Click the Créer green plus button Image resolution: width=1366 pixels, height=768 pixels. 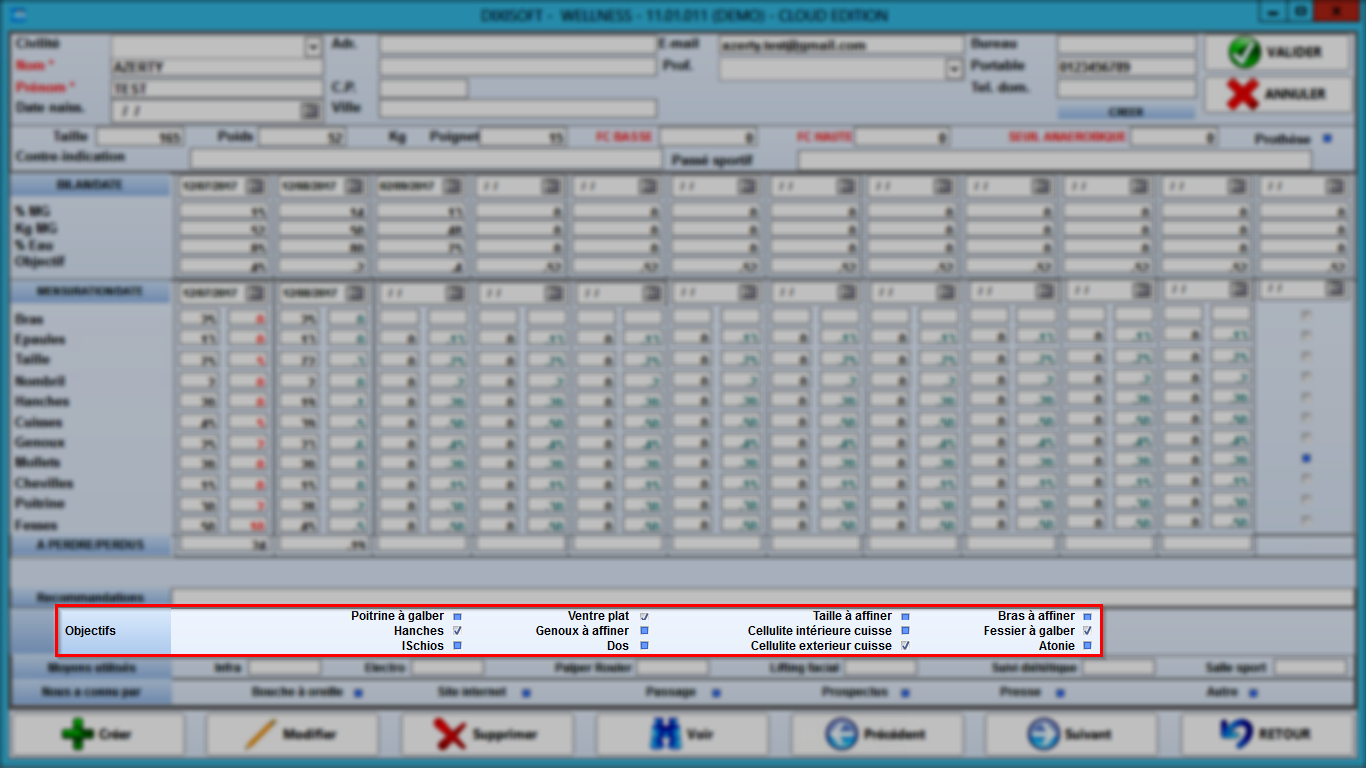coord(97,734)
